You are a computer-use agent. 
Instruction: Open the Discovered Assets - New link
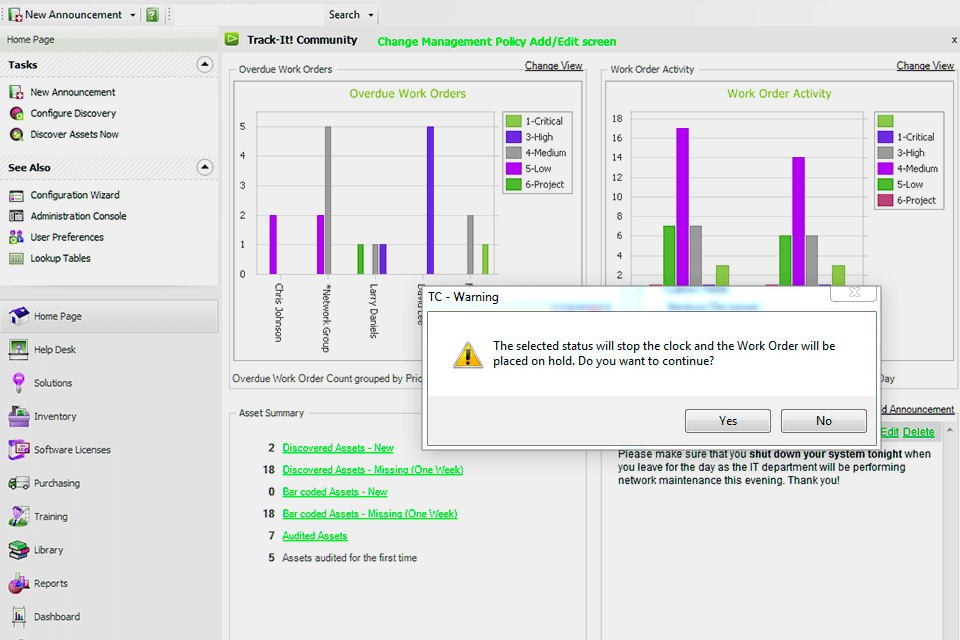click(x=338, y=447)
